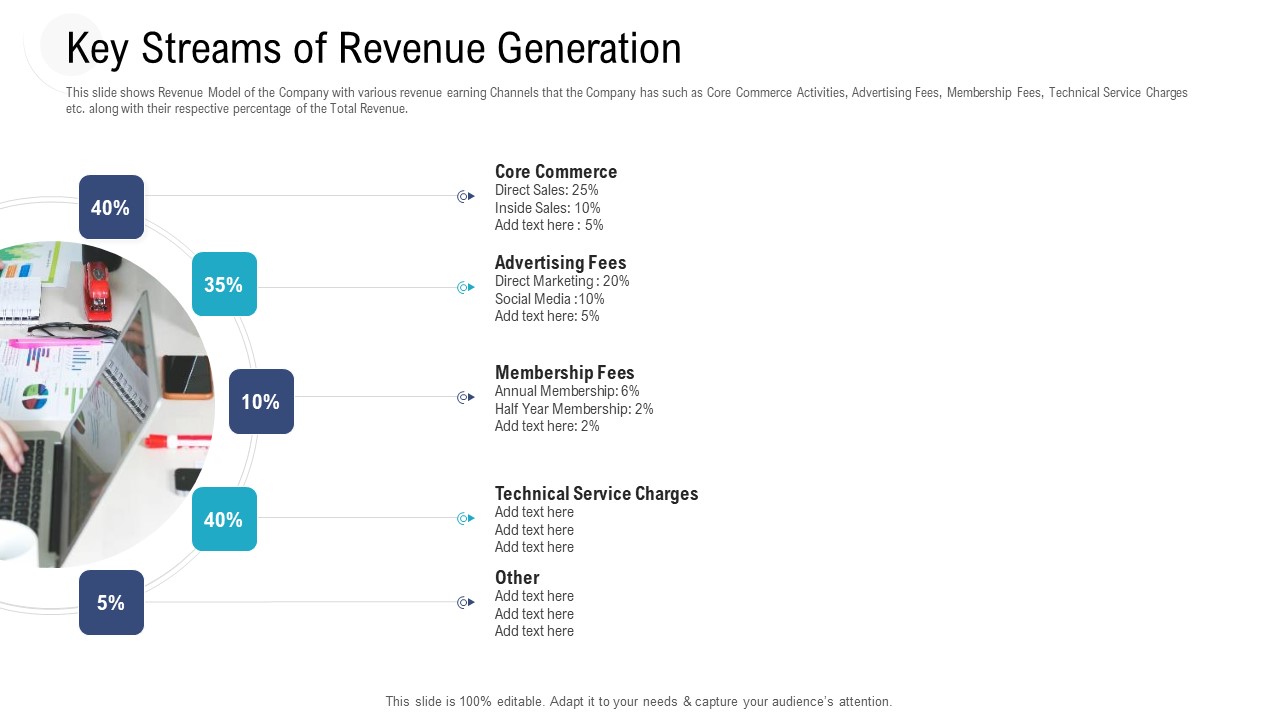
Task: Select the 10% percentage badge
Action: [x=261, y=401]
